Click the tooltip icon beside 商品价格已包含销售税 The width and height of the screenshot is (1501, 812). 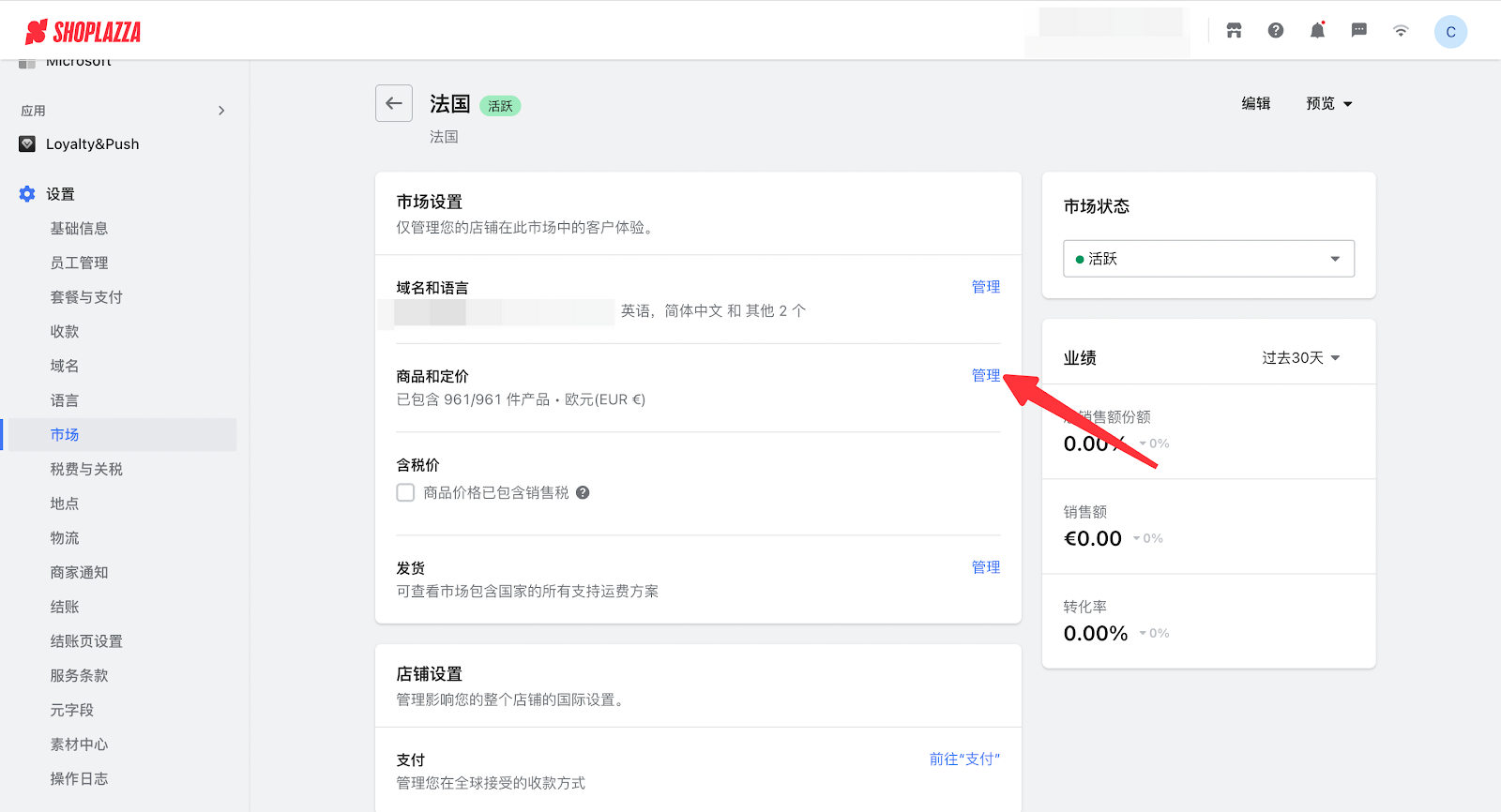pos(583,492)
